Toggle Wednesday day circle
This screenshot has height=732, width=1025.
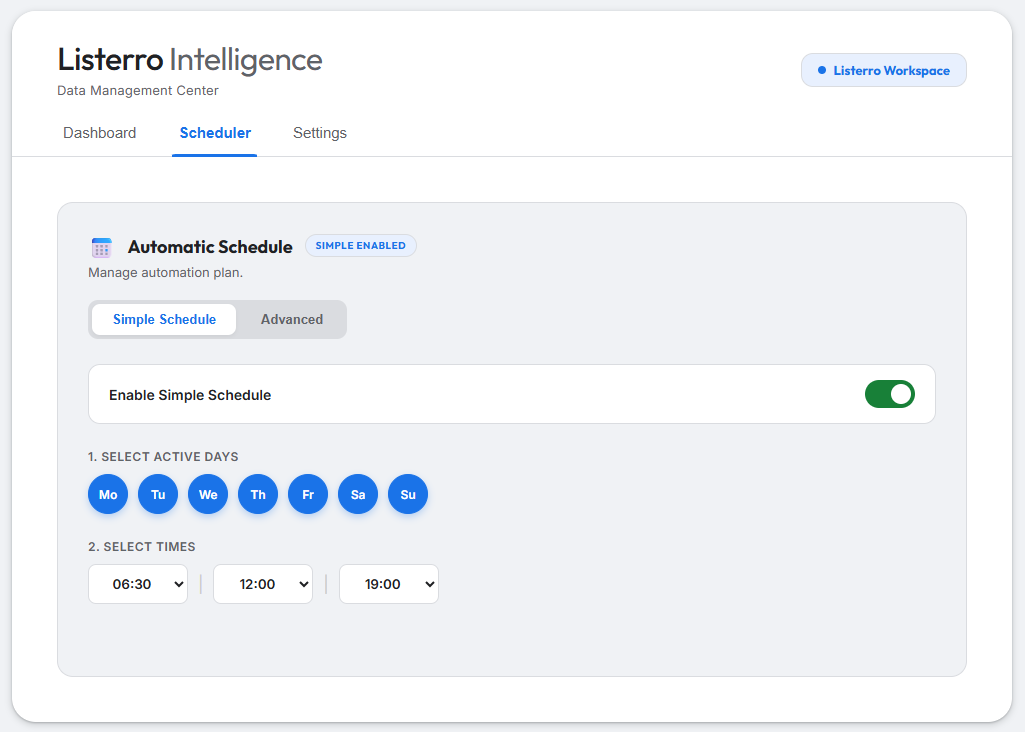tap(208, 495)
